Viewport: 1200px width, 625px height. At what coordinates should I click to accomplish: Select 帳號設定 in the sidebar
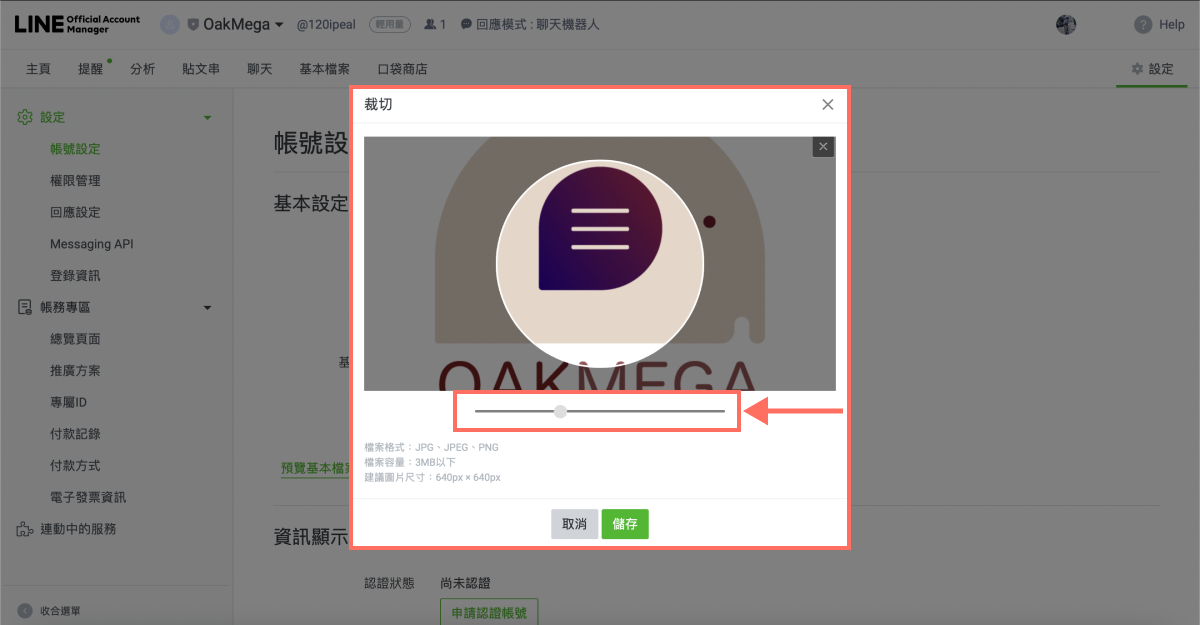click(x=75, y=149)
